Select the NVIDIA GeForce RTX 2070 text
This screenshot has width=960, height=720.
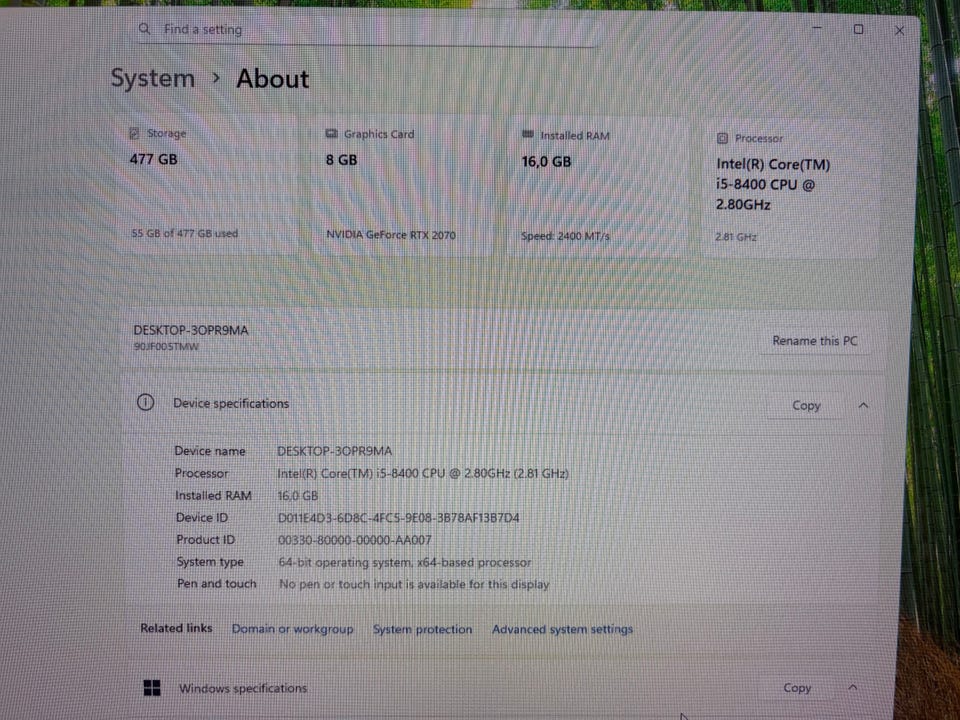(x=391, y=234)
